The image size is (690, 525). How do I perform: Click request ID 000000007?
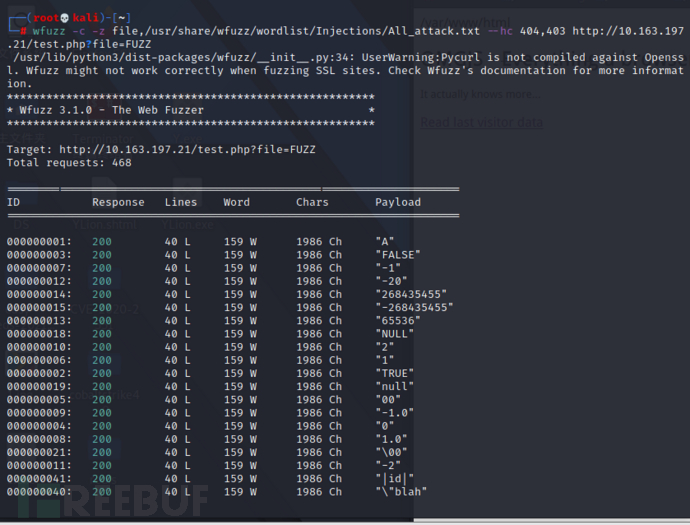click(39, 268)
